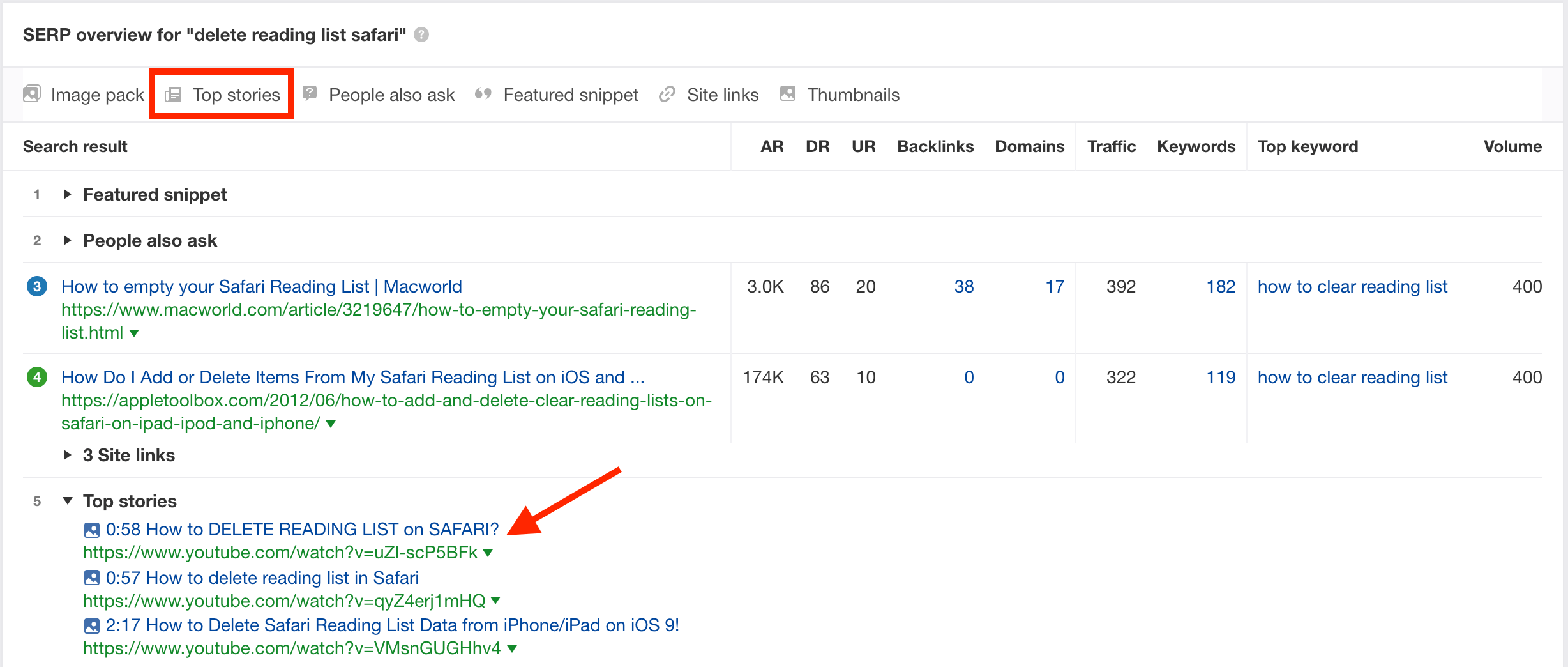Expand the 3 Site links row
Screen dimensions: 1568x667
(67, 455)
